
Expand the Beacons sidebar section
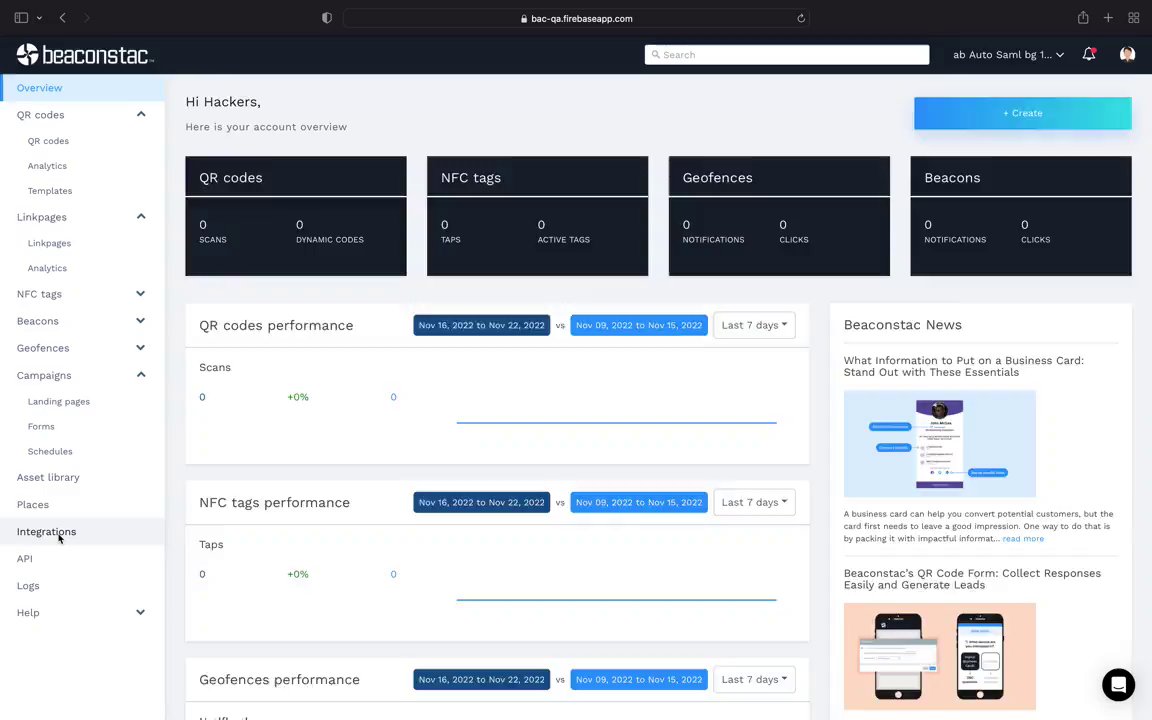tap(140, 321)
